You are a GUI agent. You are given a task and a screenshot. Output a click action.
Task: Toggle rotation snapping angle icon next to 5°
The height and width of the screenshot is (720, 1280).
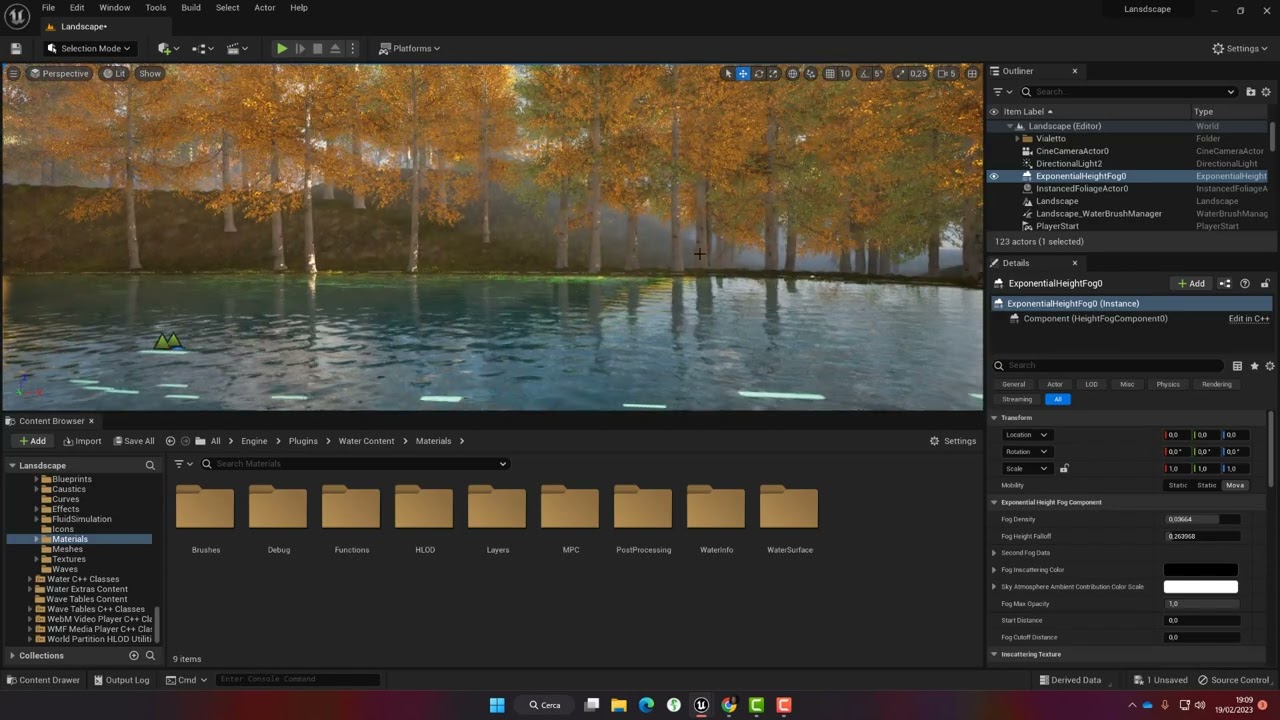tap(865, 73)
